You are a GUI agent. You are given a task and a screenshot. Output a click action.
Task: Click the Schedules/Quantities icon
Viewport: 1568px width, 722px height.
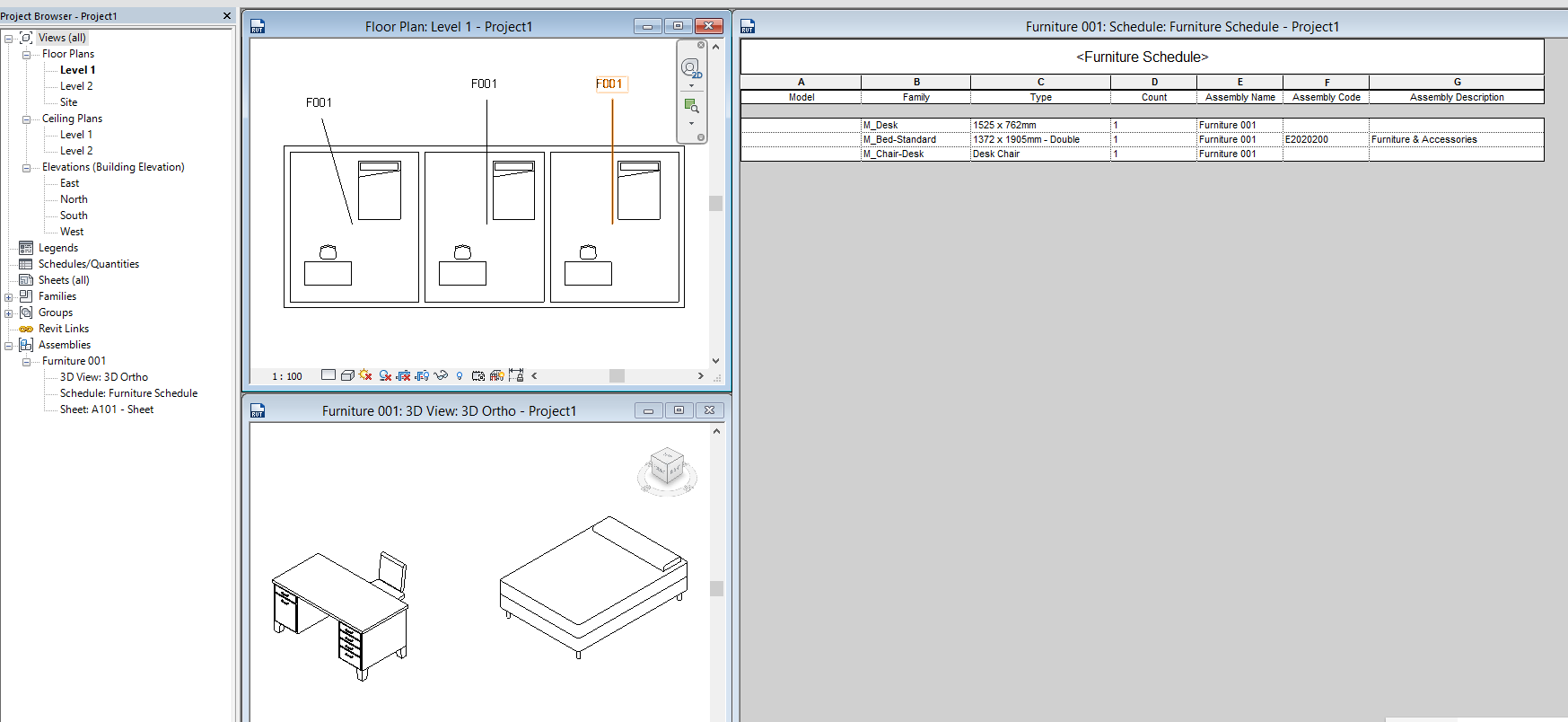pyautogui.click(x=26, y=264)
